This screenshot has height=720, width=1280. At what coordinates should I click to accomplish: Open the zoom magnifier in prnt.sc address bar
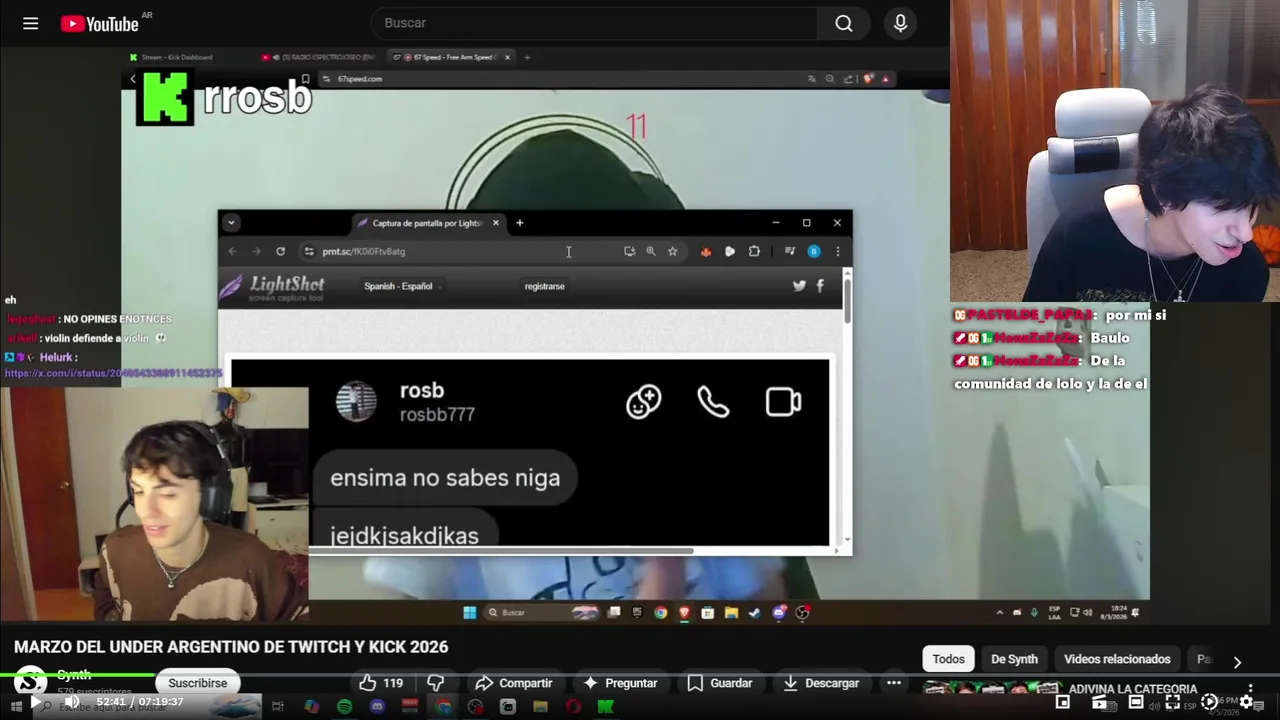[x=651, y=251]
